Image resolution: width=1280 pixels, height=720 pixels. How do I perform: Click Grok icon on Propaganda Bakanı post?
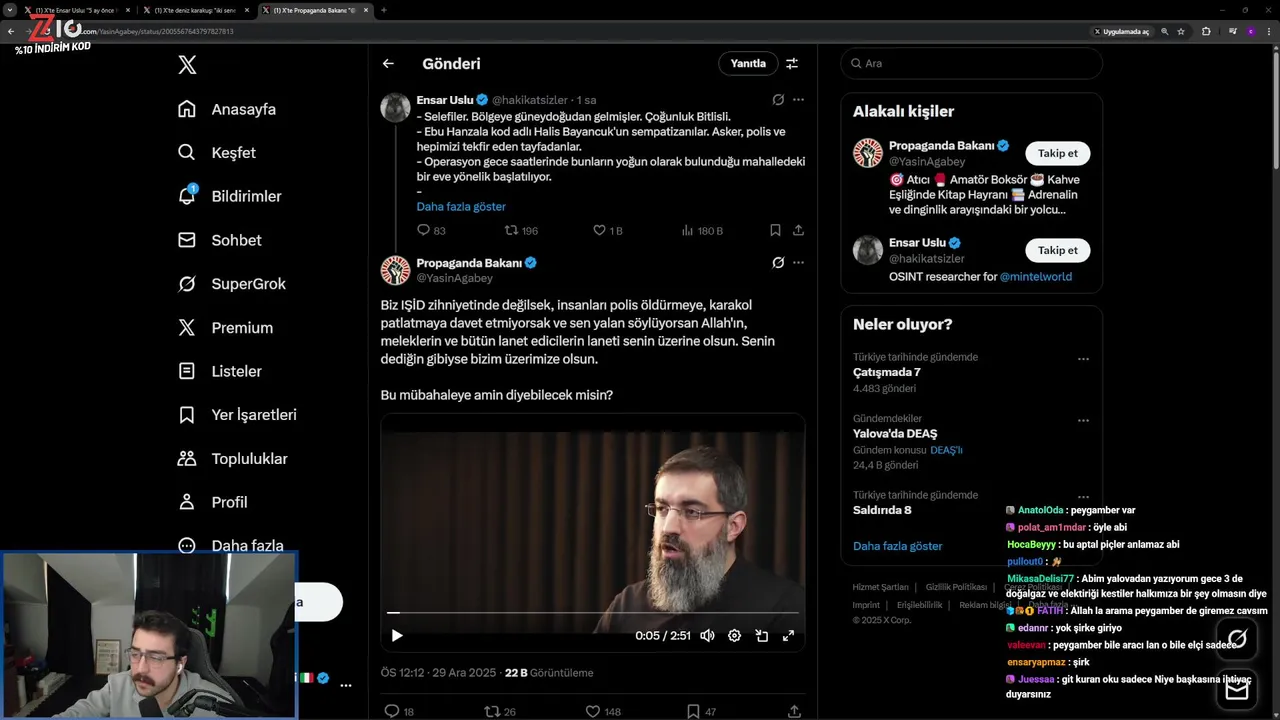[778, 263]
